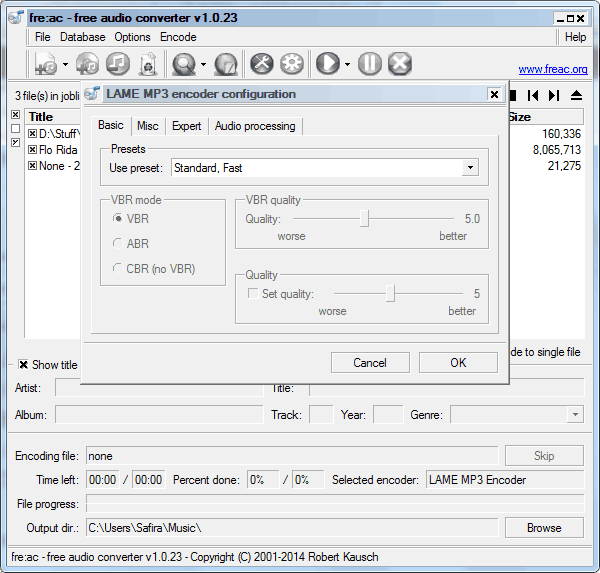Open the Options menu
This screenshot has width=600, height=573.
[132, 37]
